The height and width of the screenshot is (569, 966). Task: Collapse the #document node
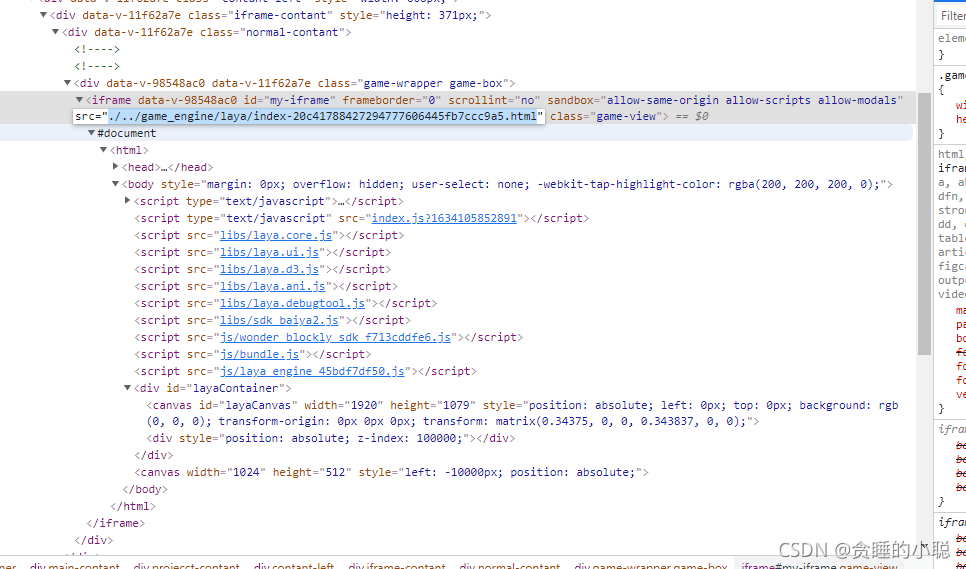click(x=91, y=133)
